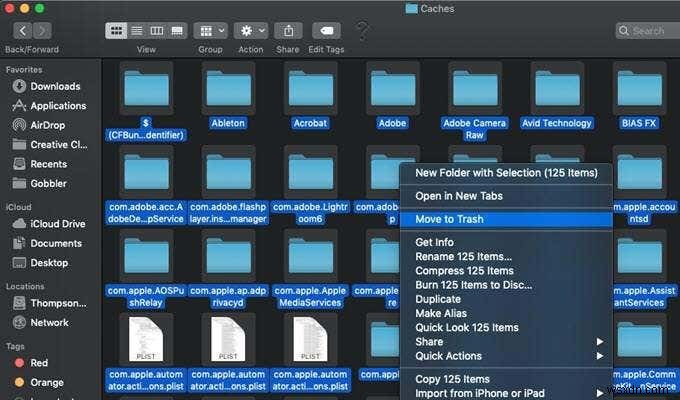Image resolution: width=680 pixels, height=400 pixels.
Task: Open the Action gear dropdown
Action: 250,31
